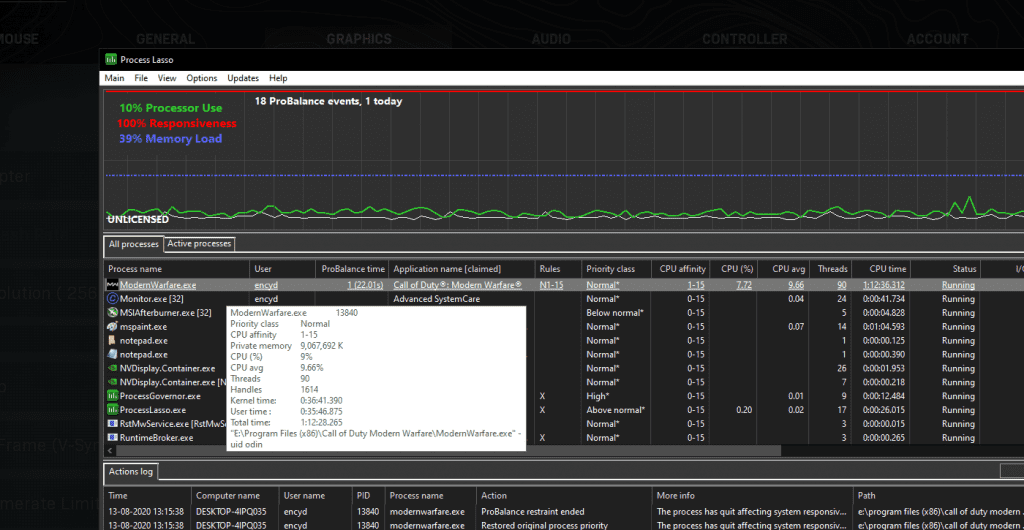Click the ModernWarfare.exe process icon
Screen dimensions: 1024x530
[x=112, y=285]
